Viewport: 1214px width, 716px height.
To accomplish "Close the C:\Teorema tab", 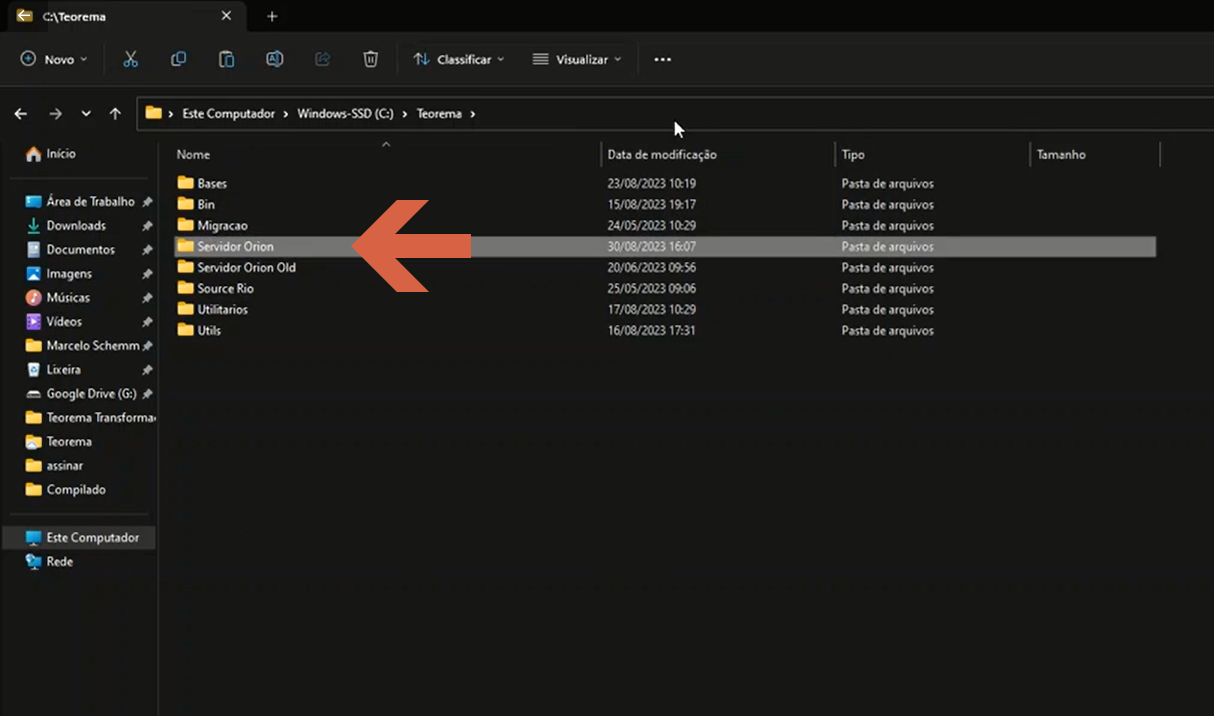I will point(226,16).
